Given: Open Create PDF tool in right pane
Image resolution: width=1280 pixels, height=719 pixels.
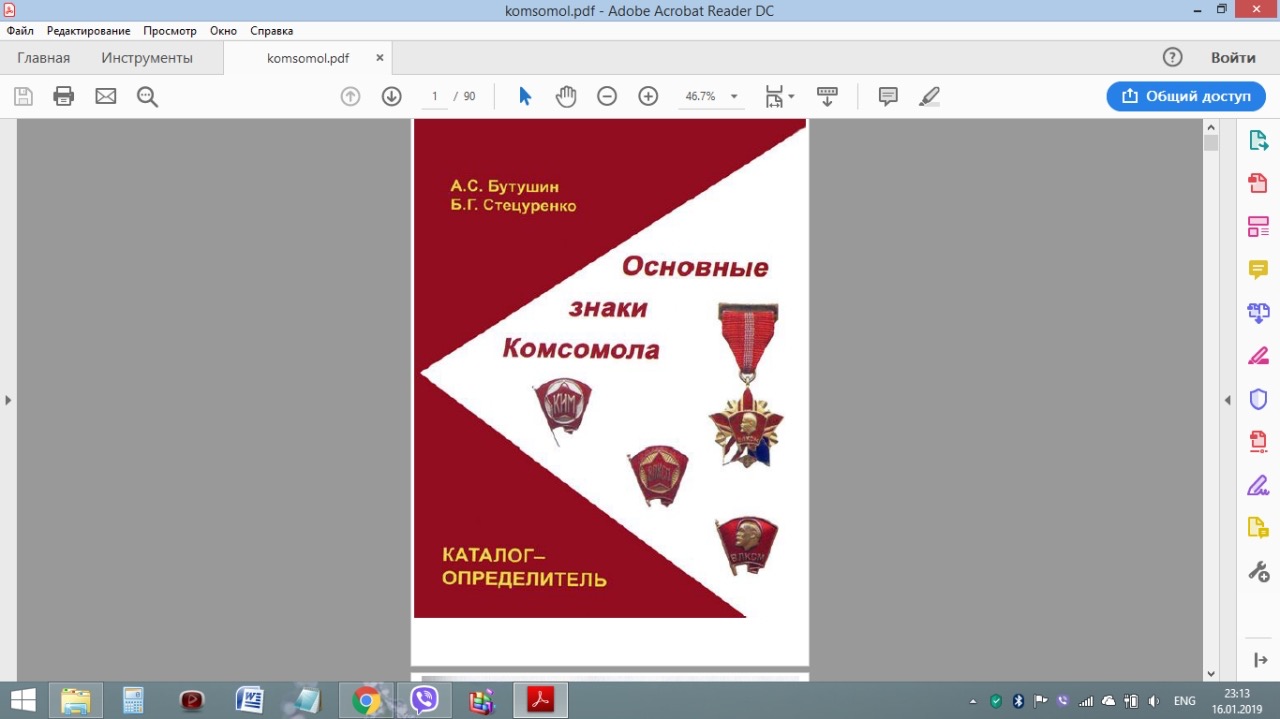Looking at the screenshot, I should tap(1258, 184).
